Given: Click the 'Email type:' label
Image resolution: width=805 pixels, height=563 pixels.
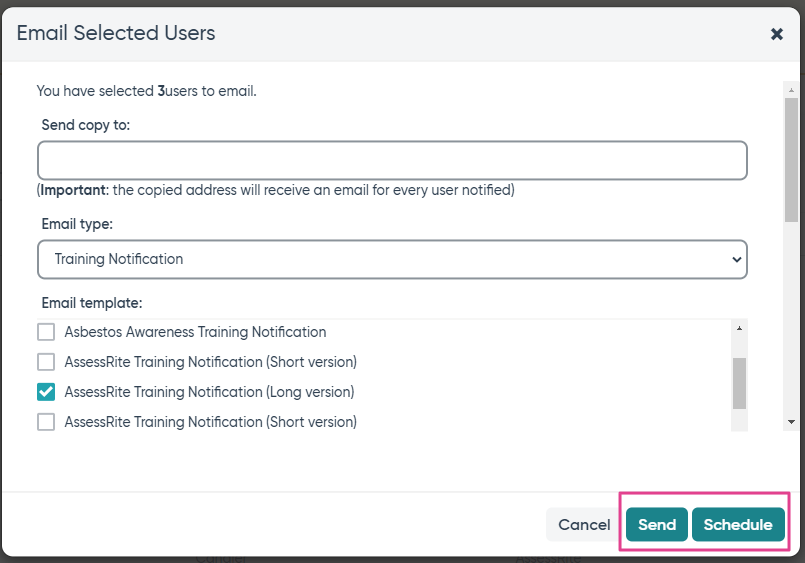Looking at the screenshot, I should click(x=77, y=224).
